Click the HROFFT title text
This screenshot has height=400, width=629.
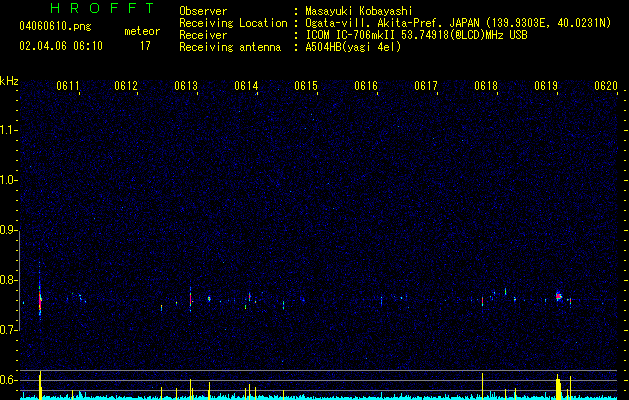pos(102,8)
